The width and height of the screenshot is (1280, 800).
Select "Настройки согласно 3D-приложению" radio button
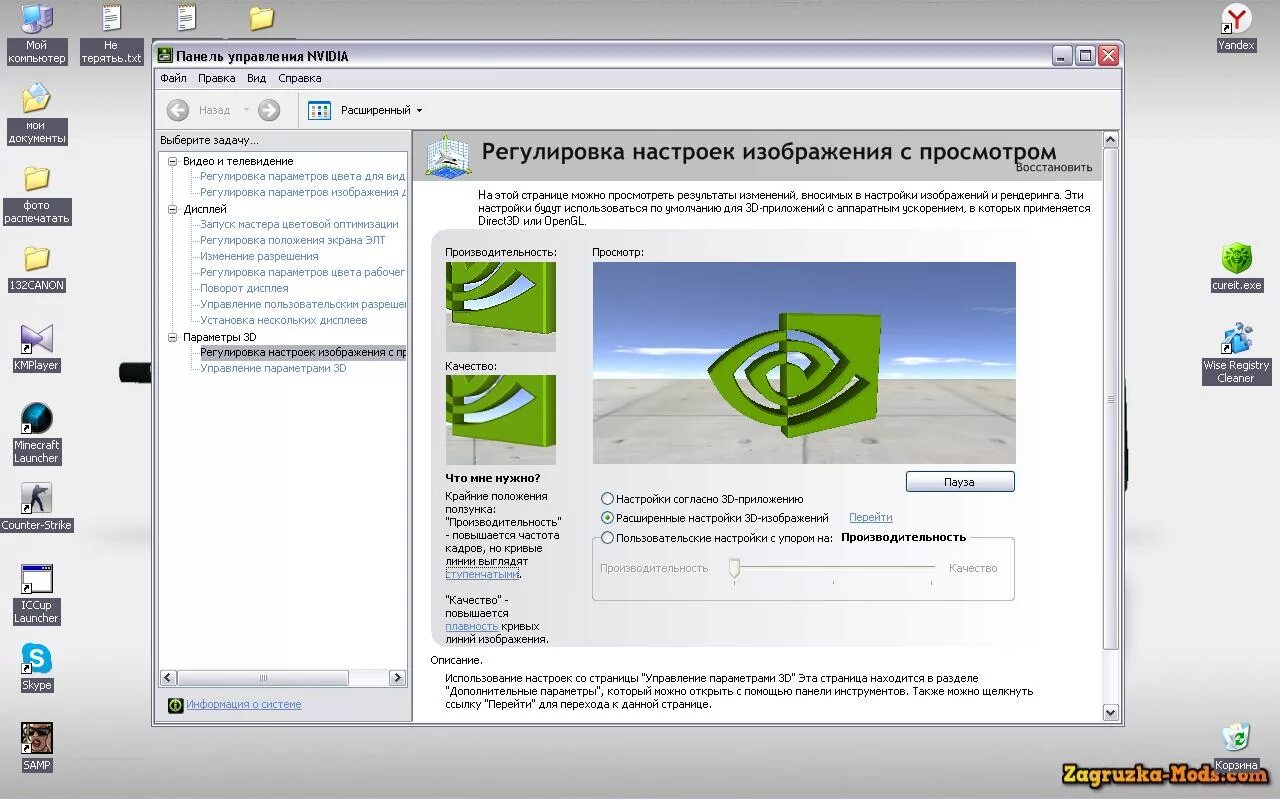607,499
